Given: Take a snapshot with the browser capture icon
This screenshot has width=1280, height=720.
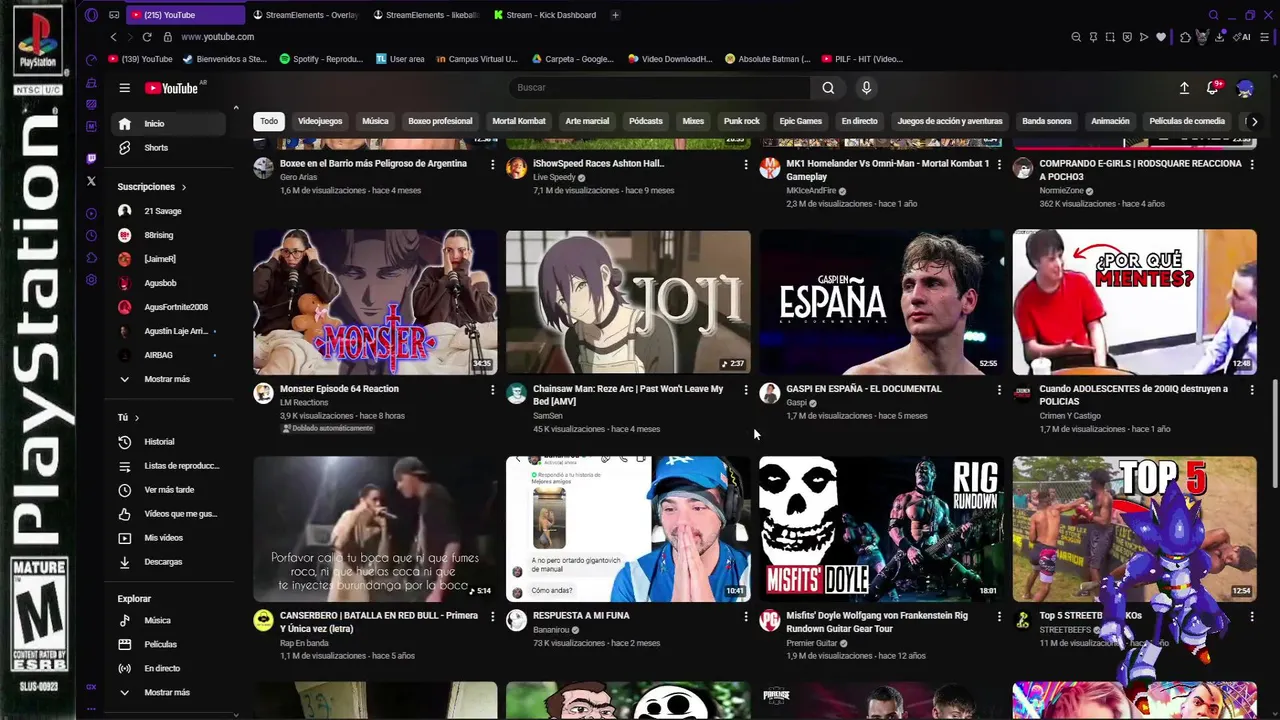Looking at the screenshot, I should [x=1110, y=37].
